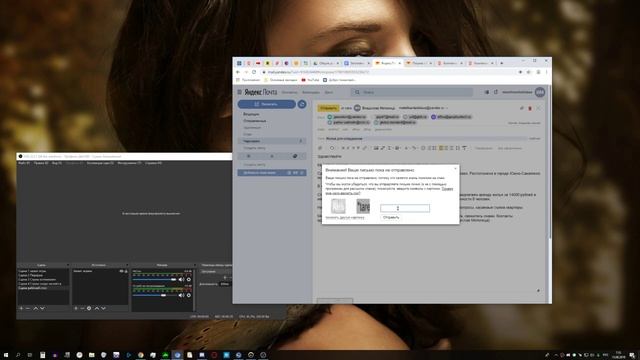
Task: Go back a page in Chrome
Action: click(x=238, y=72)
